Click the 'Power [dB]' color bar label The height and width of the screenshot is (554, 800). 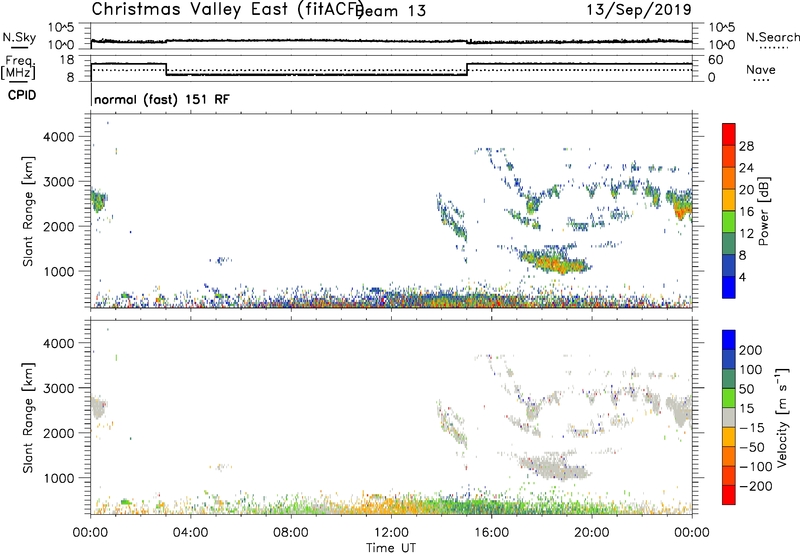[763, 211]
